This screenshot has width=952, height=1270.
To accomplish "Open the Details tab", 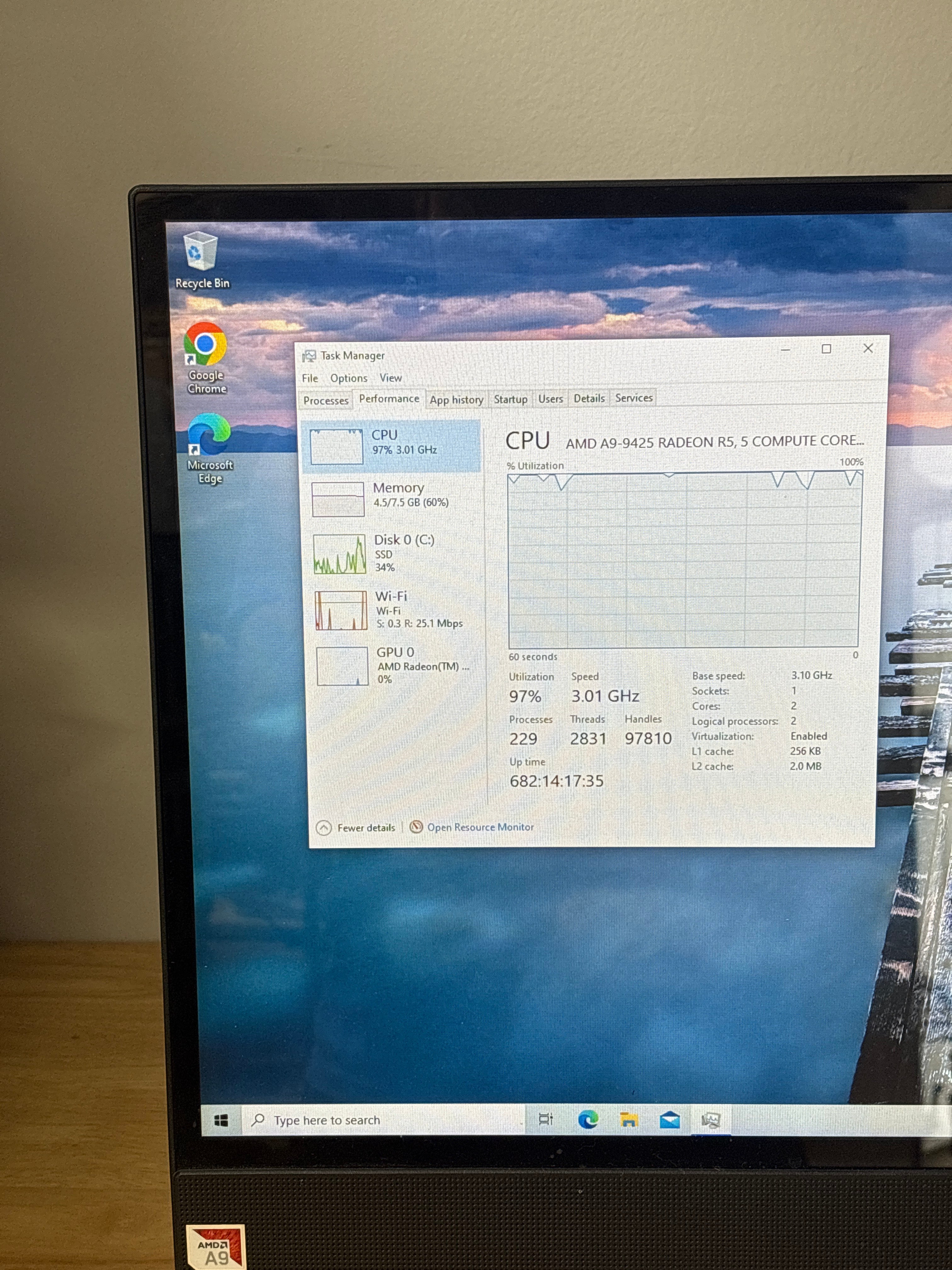I will 589,398.
